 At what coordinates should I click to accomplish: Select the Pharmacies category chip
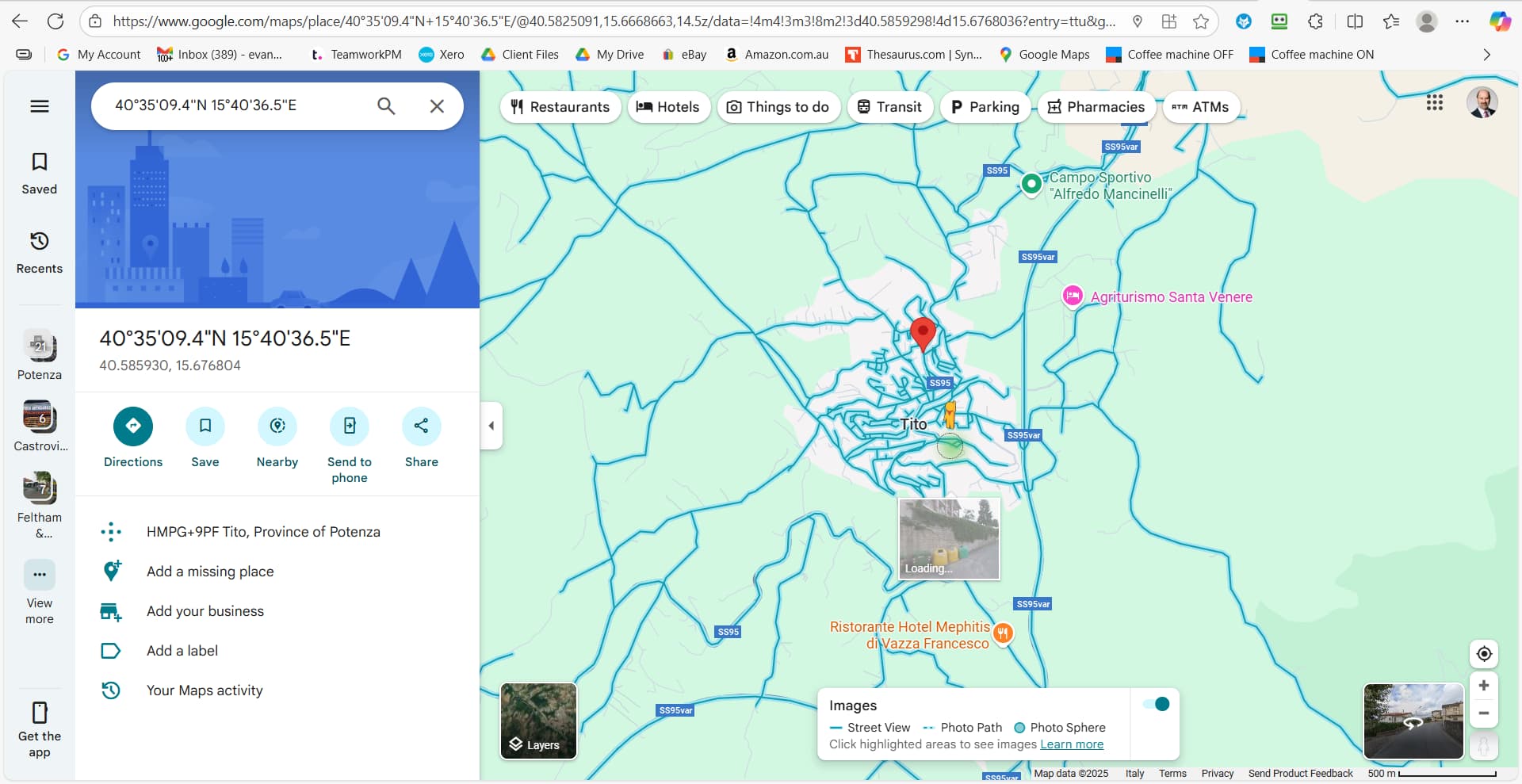tap(1096, 107)
